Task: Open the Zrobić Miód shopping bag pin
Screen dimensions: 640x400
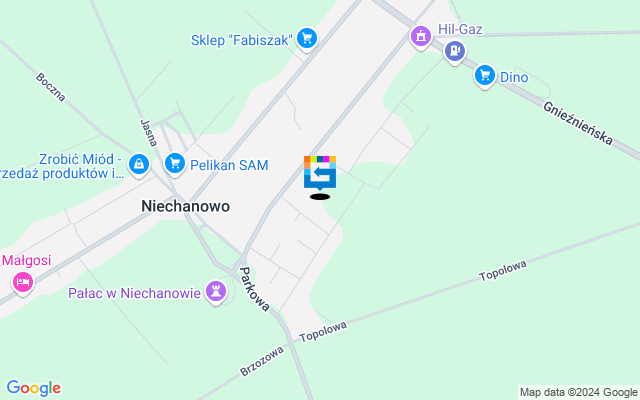Action: click(x=139, y=165)
